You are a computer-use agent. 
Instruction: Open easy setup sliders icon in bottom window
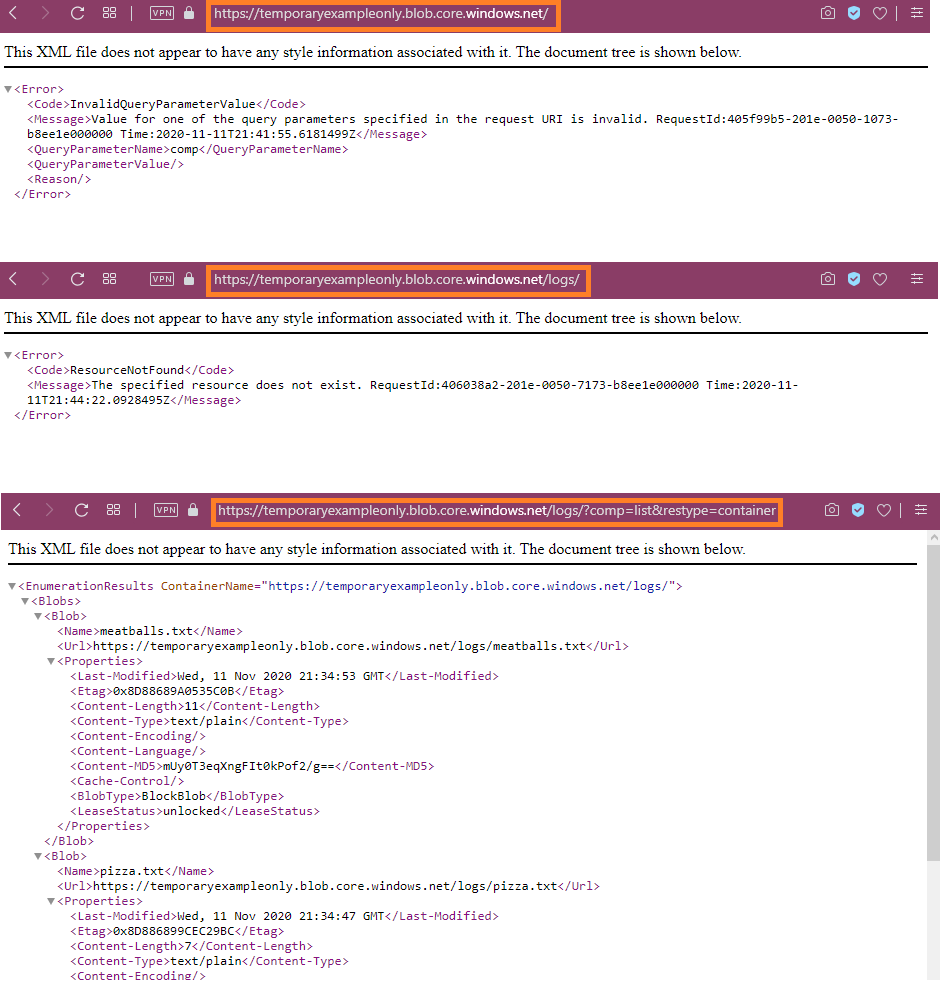(x=921, y=509)
